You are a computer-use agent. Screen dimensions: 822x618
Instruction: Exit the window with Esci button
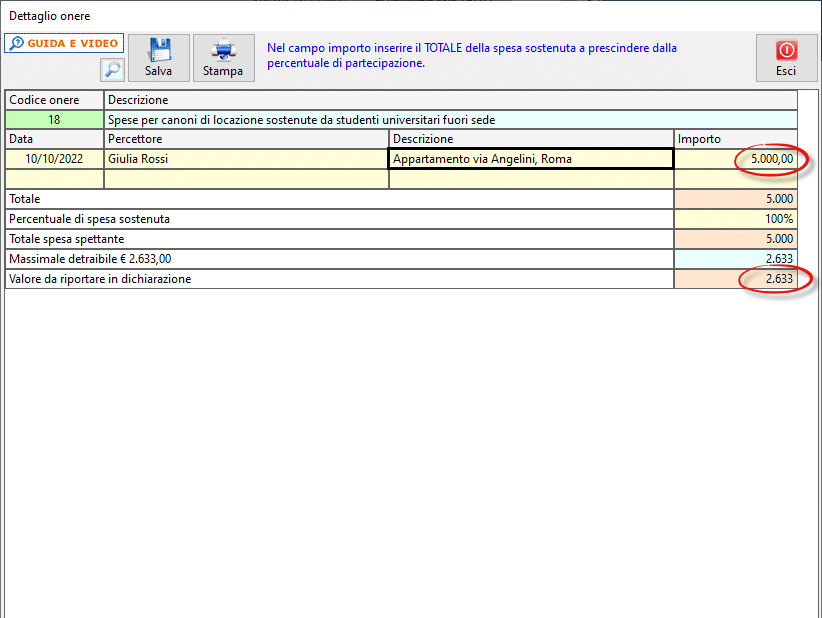click(786, 58)
